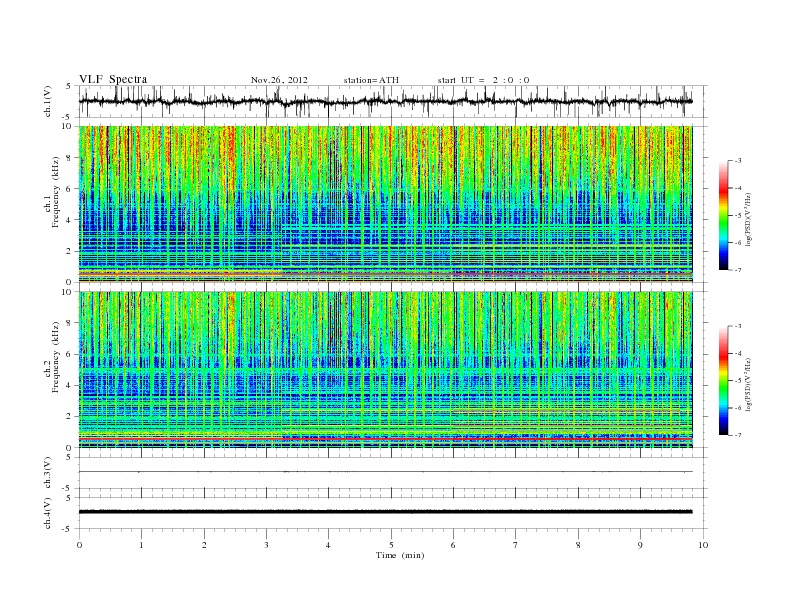792x612 pixels.
Task: Click the "ch.1(V)" axis label
Action: pos(48,102)
